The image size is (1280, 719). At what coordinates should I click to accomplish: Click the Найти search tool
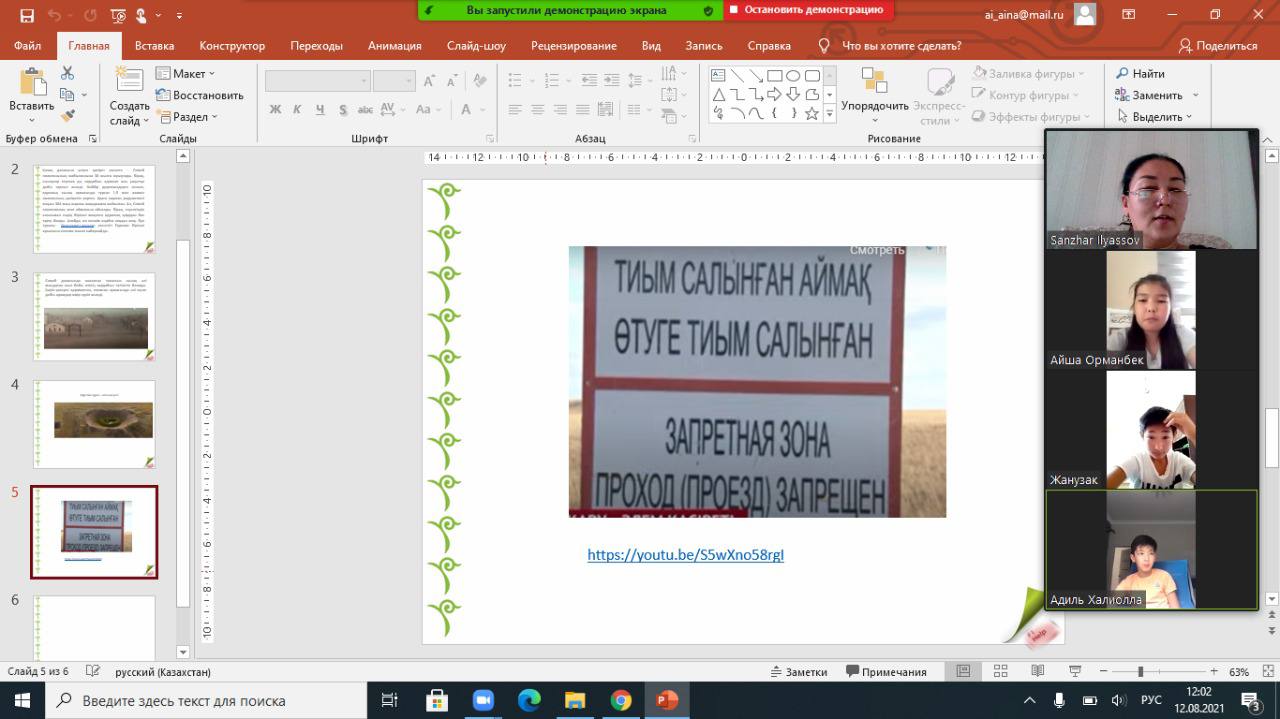coord(1140,74)
